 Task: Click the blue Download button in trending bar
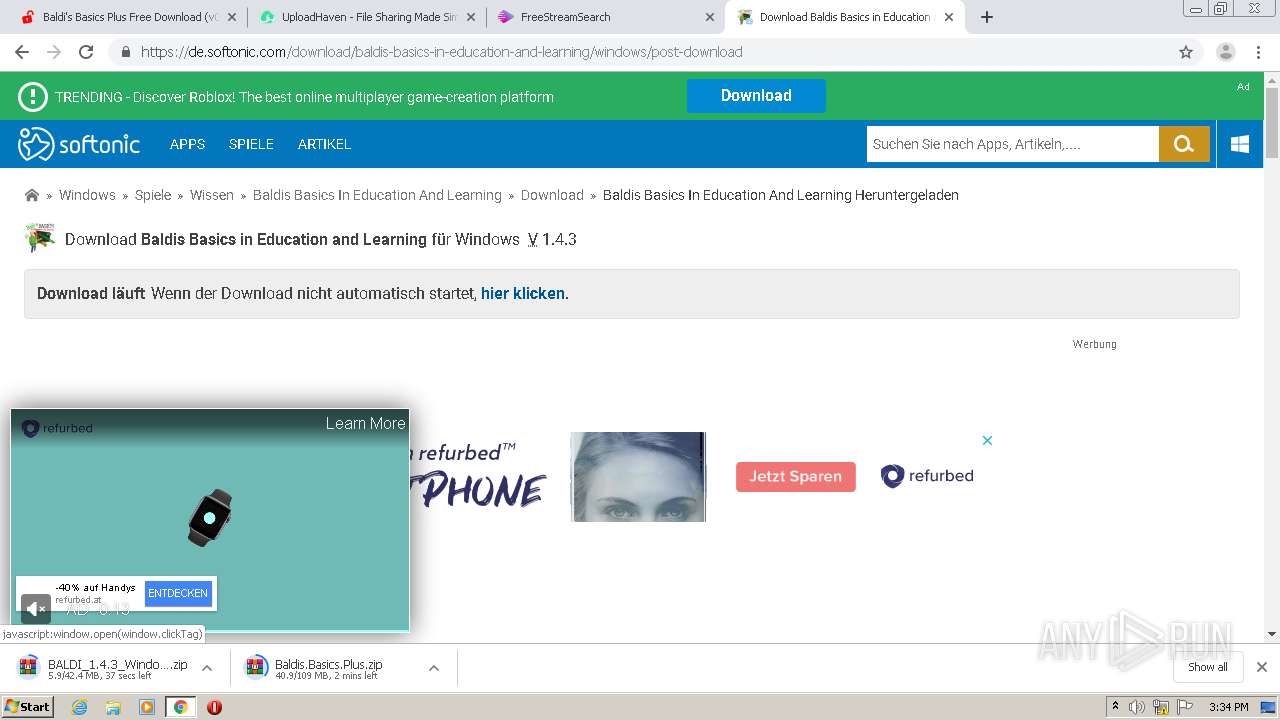pyautogui.click(x=756, y=96)
